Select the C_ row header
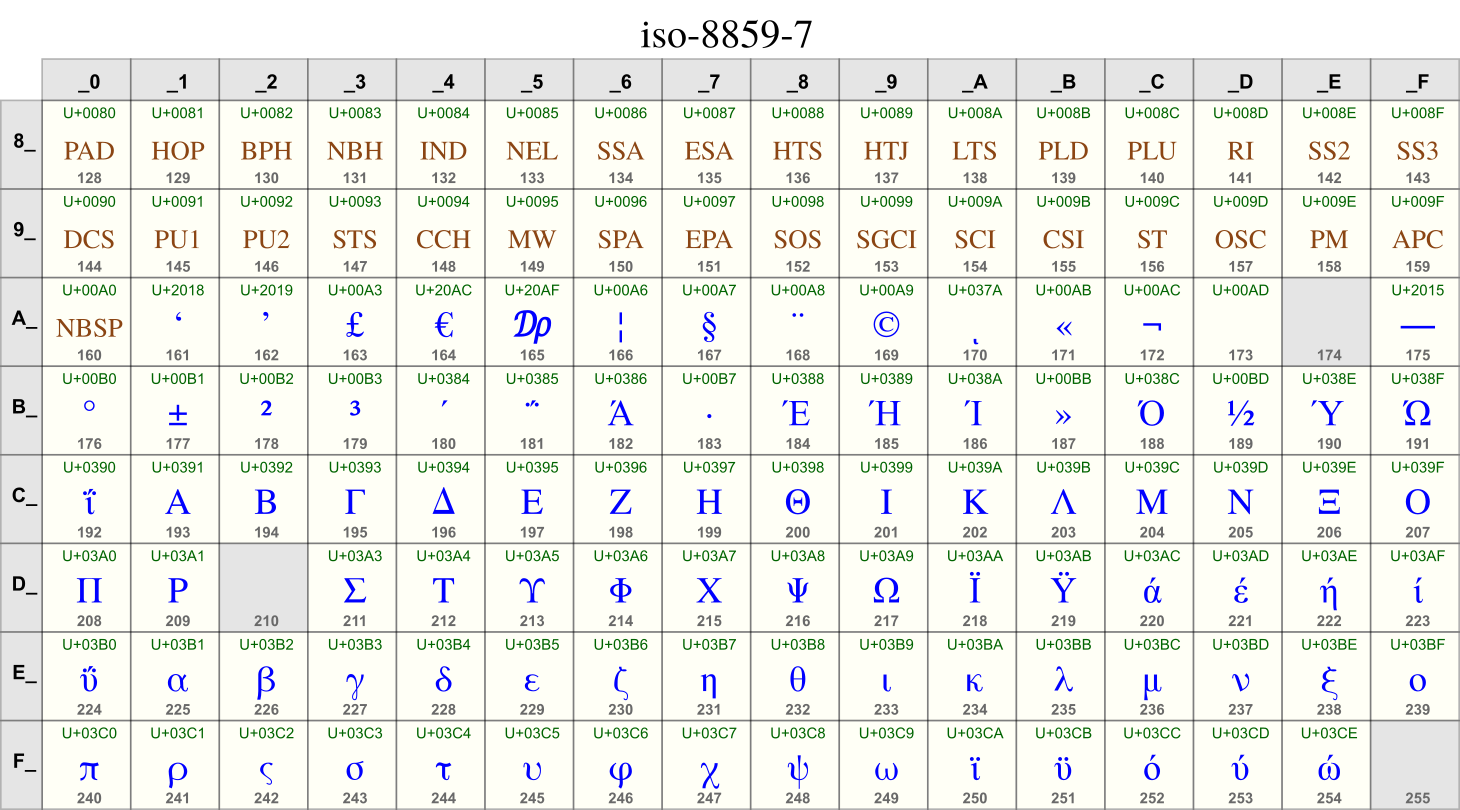 point(20,501)
